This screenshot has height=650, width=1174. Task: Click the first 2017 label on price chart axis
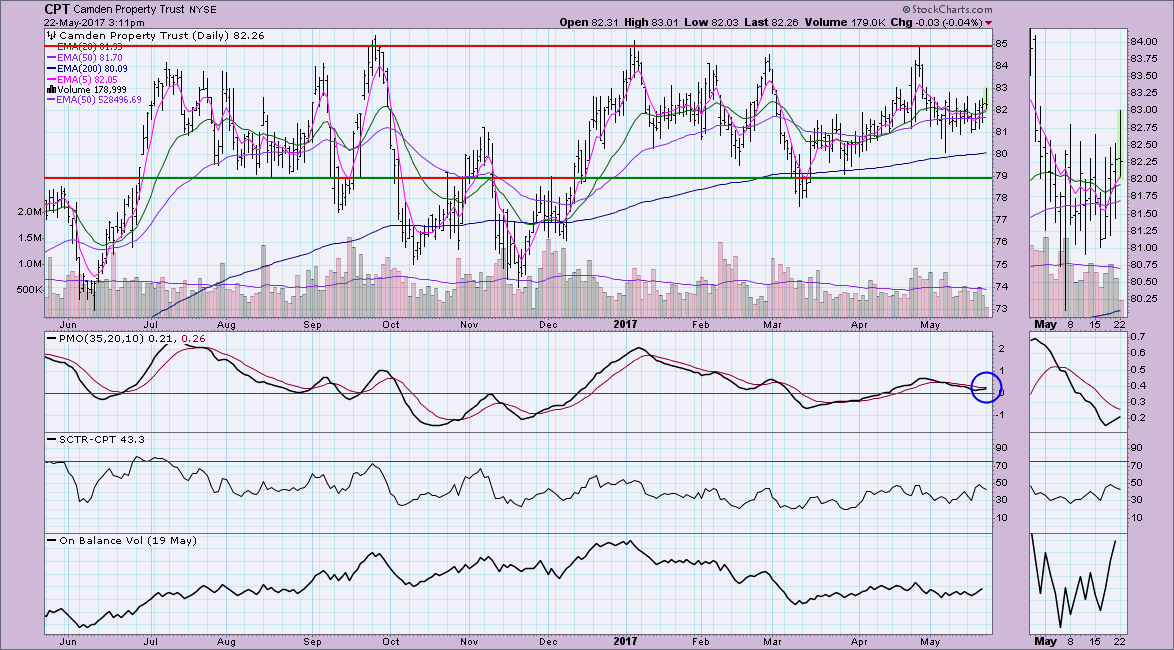pyautogui.click(x=625, y=325)
